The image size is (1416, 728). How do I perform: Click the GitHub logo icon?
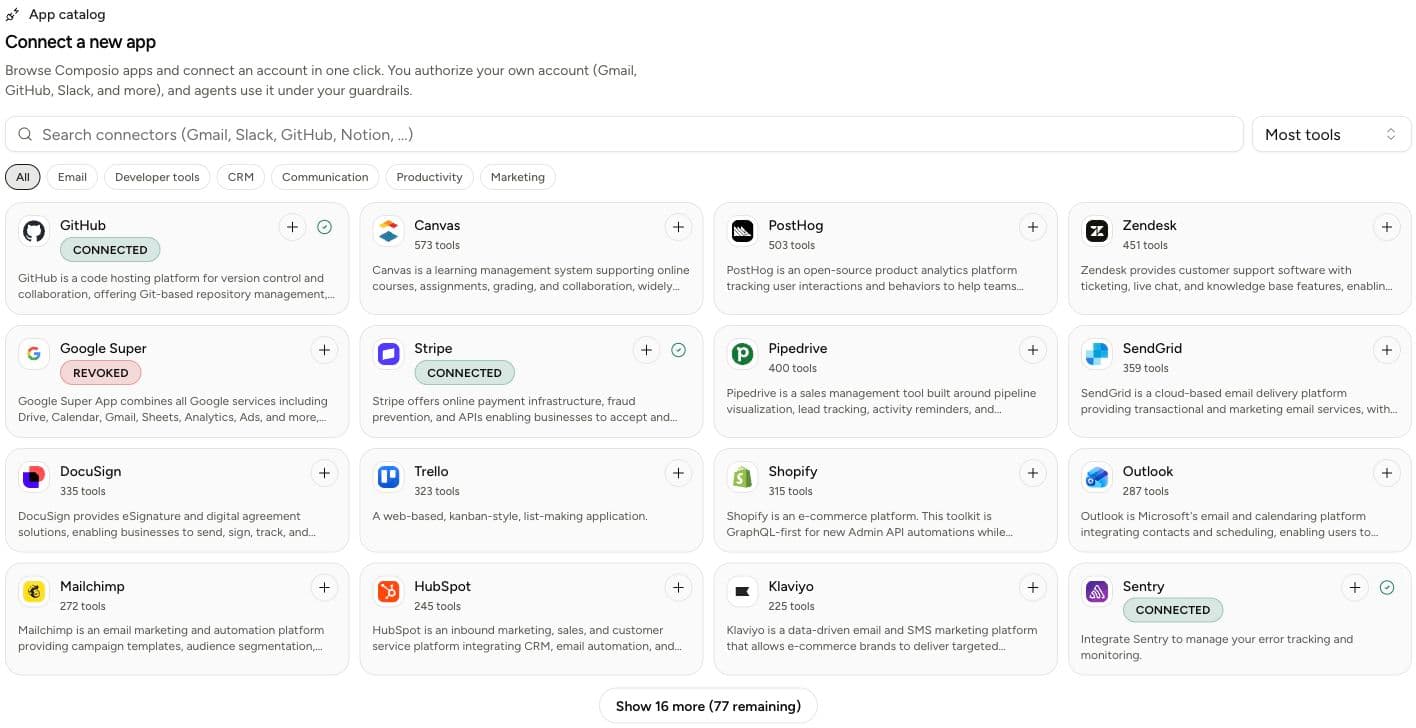pyautogui.click(x=34, y=232)
